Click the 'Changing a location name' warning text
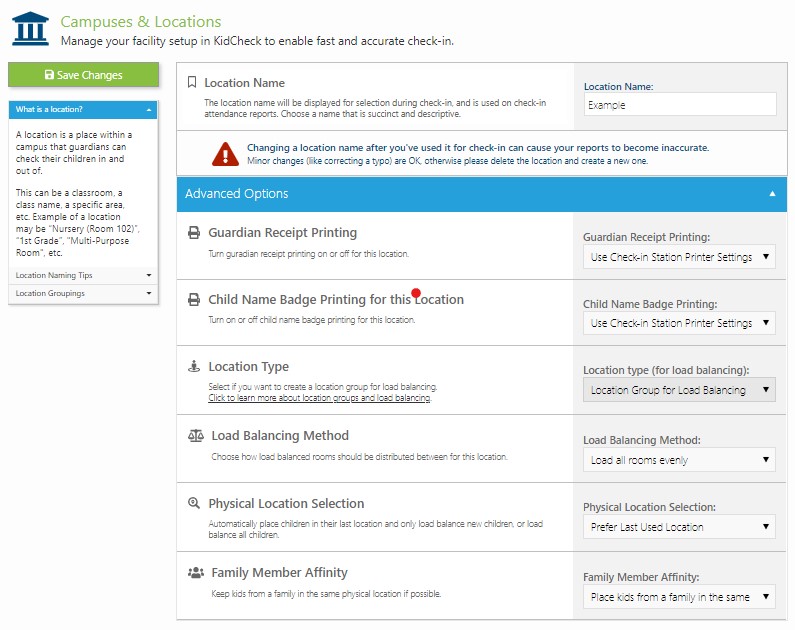Image resolution: width=795 pixels, height=630 pixels. (478, 147)
